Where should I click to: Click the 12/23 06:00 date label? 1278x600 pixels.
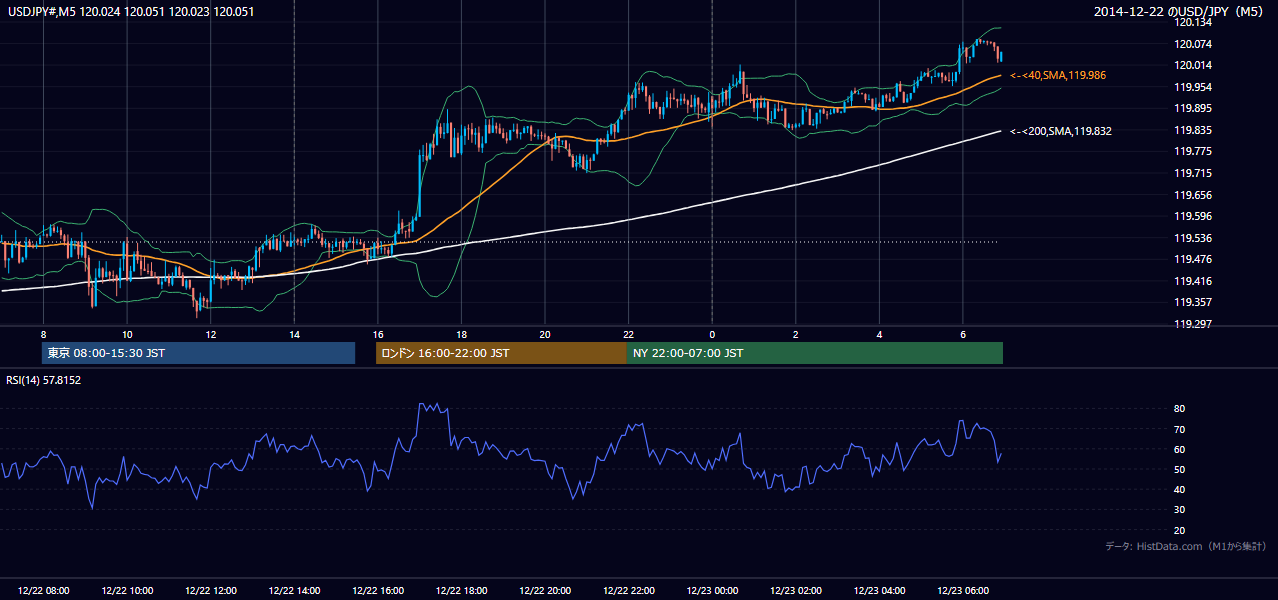pos(963,591)
